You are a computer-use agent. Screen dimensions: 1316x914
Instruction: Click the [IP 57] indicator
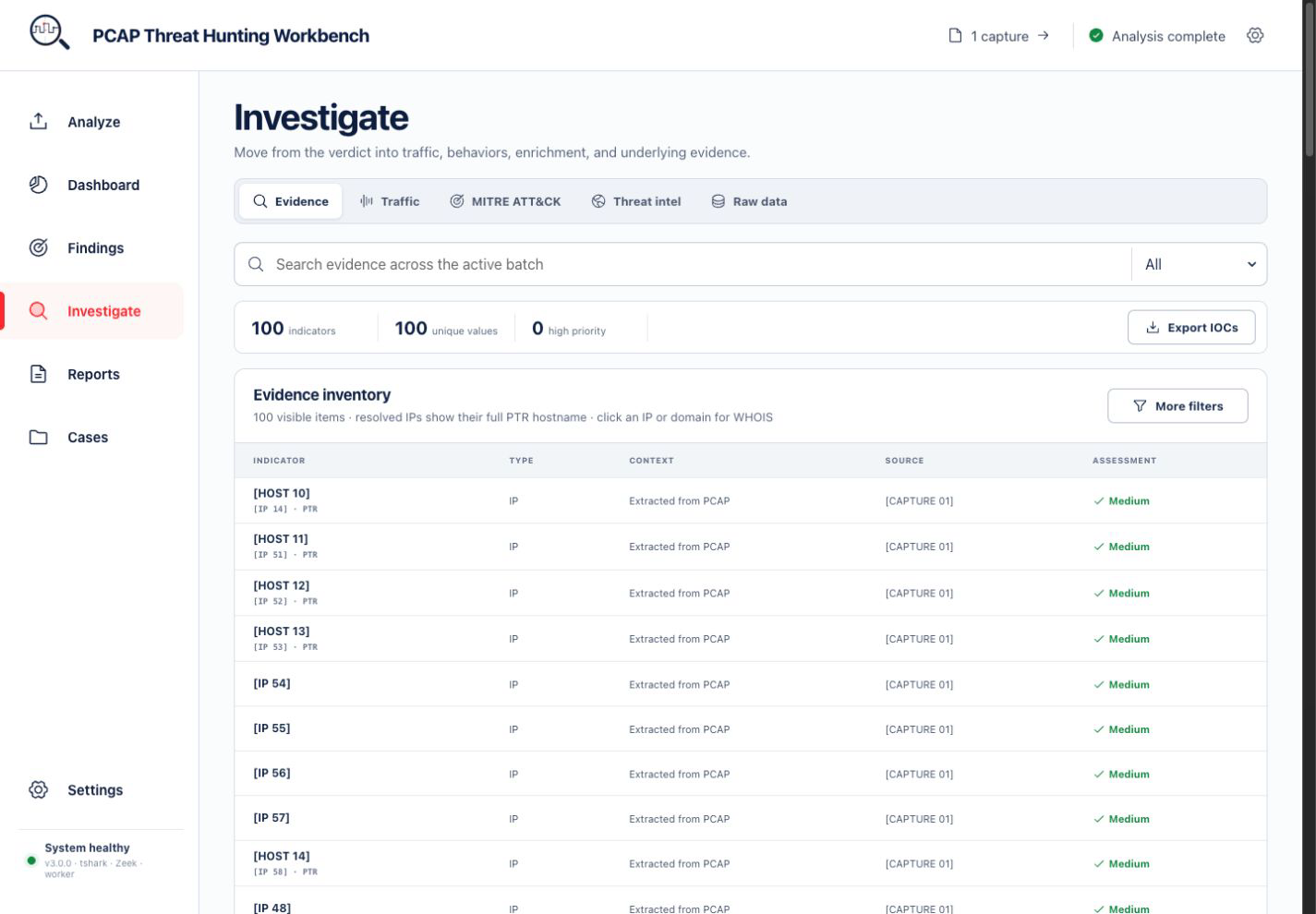(272, 817)
